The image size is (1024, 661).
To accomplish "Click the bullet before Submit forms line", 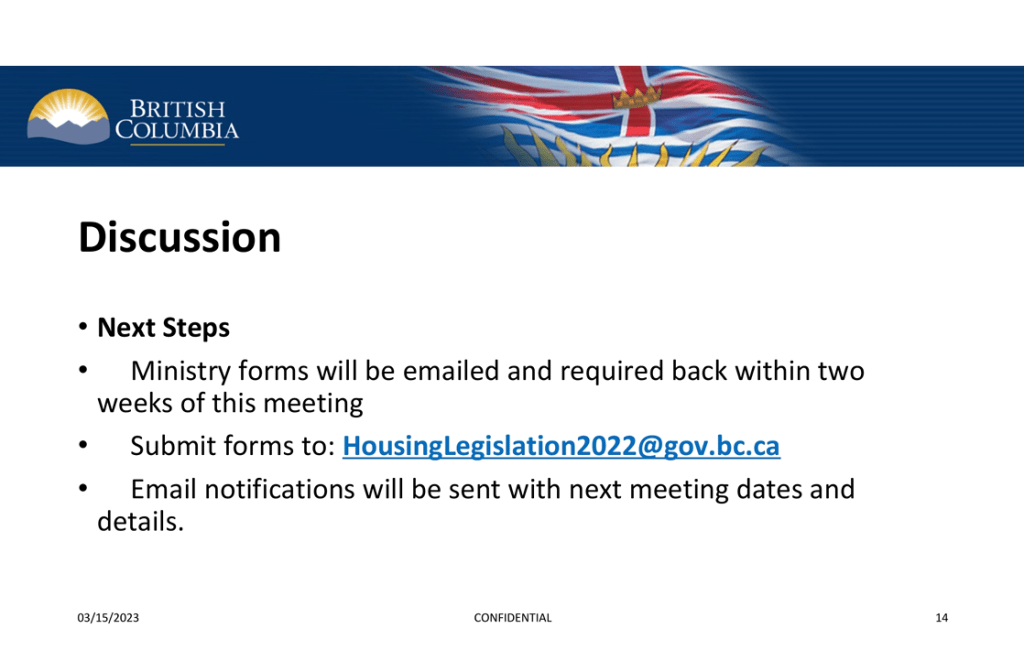I will click(85, 447).
